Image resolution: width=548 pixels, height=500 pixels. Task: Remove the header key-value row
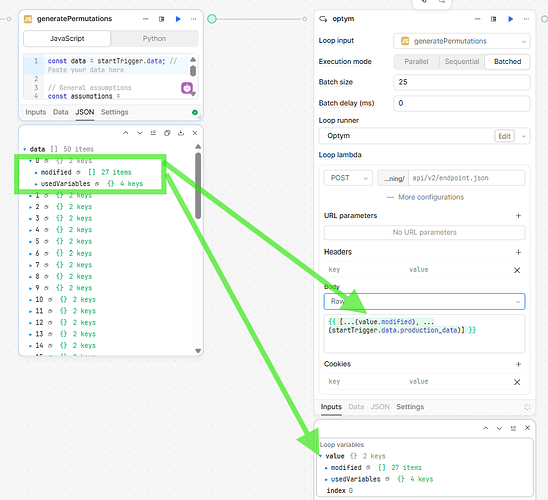[517, 270]
